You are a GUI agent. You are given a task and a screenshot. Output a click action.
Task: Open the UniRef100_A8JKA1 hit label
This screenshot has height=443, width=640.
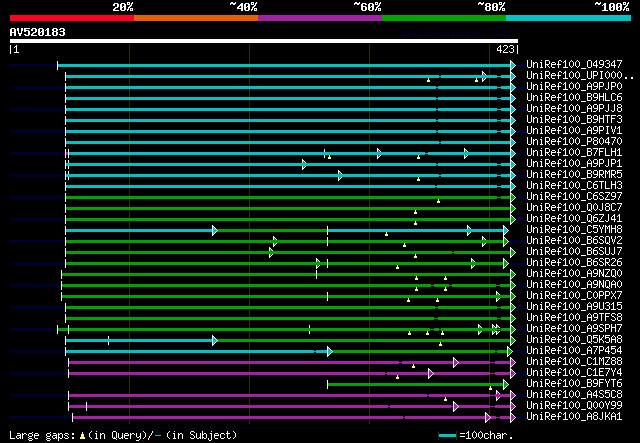point(573,416)
